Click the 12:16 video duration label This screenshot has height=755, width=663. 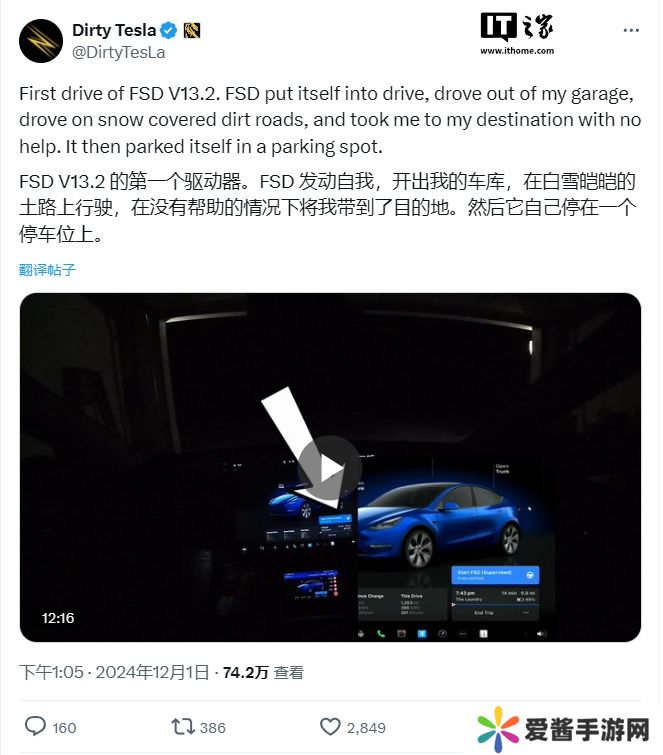click(x=58, y=618)
